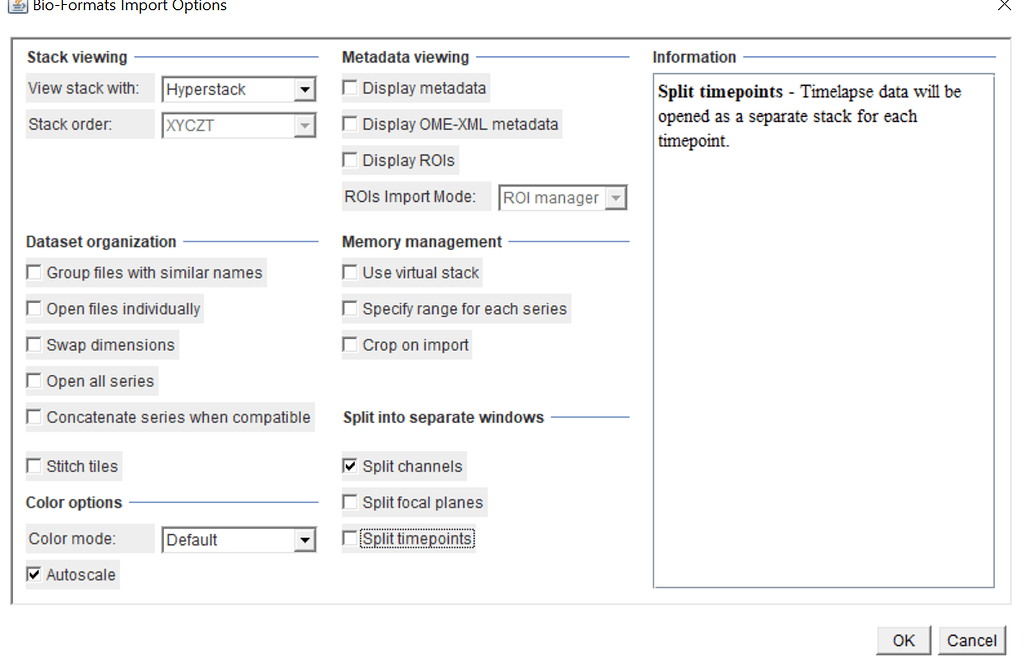Disable the Autoscale option
The height and width of the screenshot is (657, 1024).
coord(33,574)
